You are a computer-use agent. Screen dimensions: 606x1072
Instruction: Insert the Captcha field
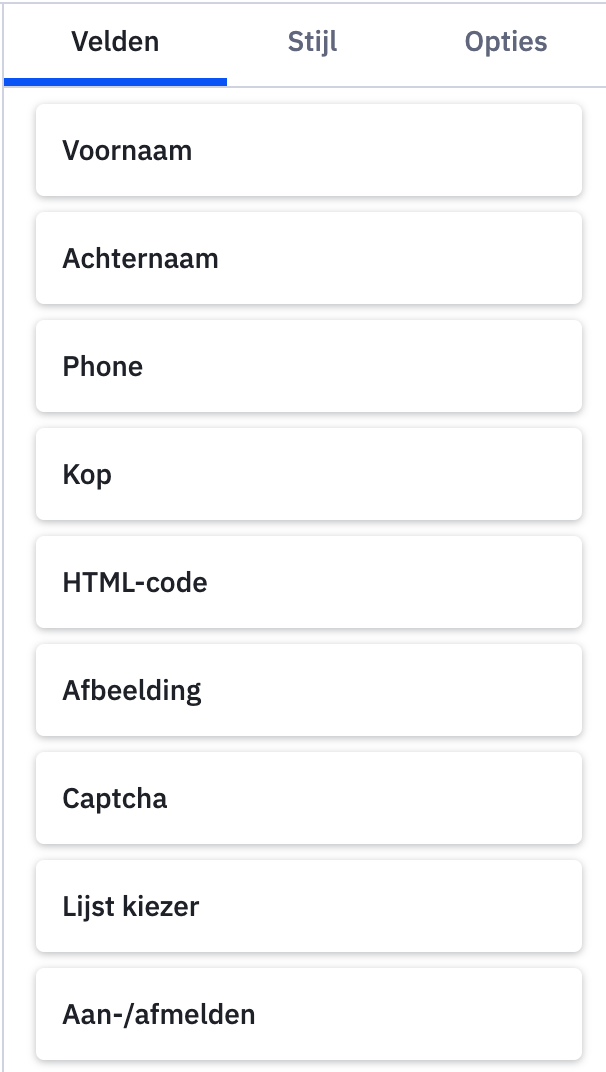[x=308, y=799]
